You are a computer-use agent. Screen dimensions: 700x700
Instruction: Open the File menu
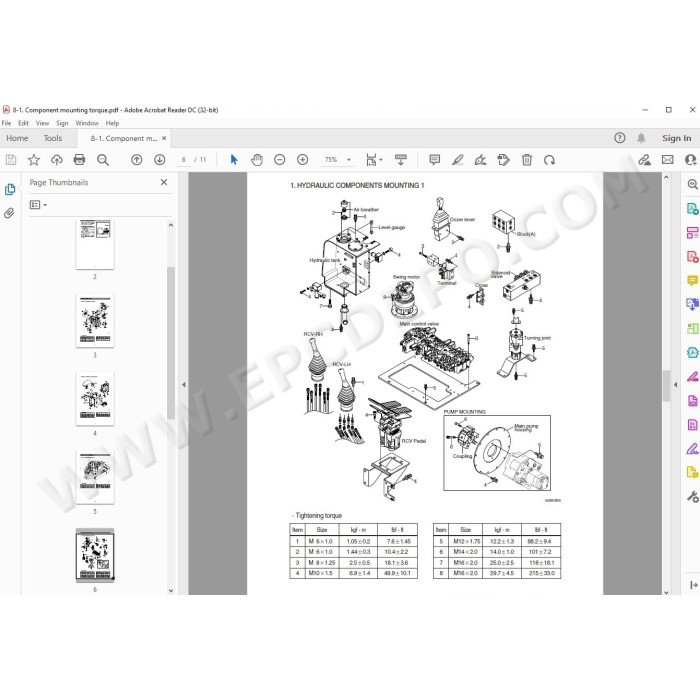pos(6,123)
